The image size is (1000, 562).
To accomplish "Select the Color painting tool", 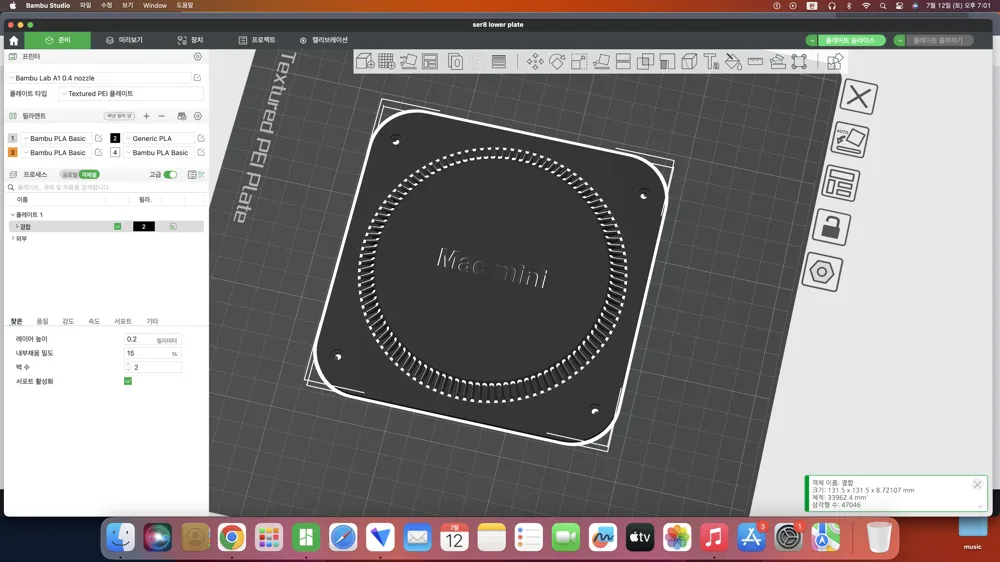I will [733, 61].
